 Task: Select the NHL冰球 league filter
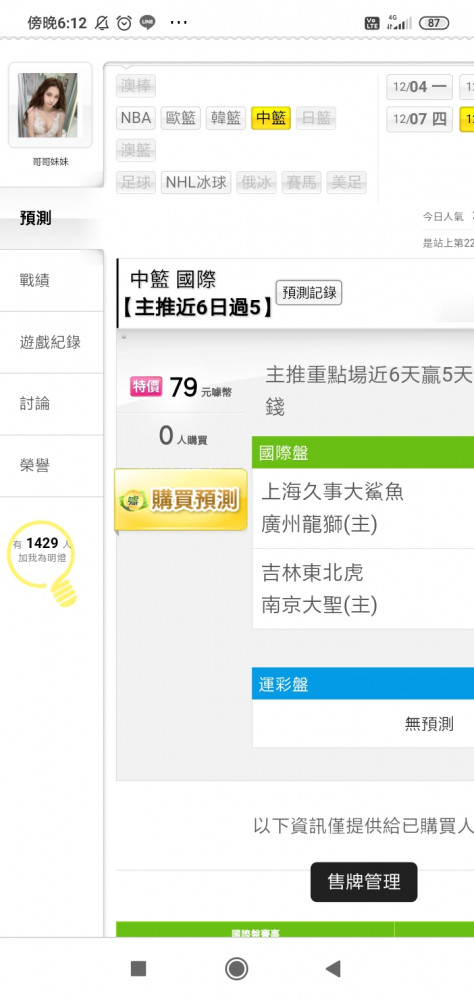tap(196, 182)
